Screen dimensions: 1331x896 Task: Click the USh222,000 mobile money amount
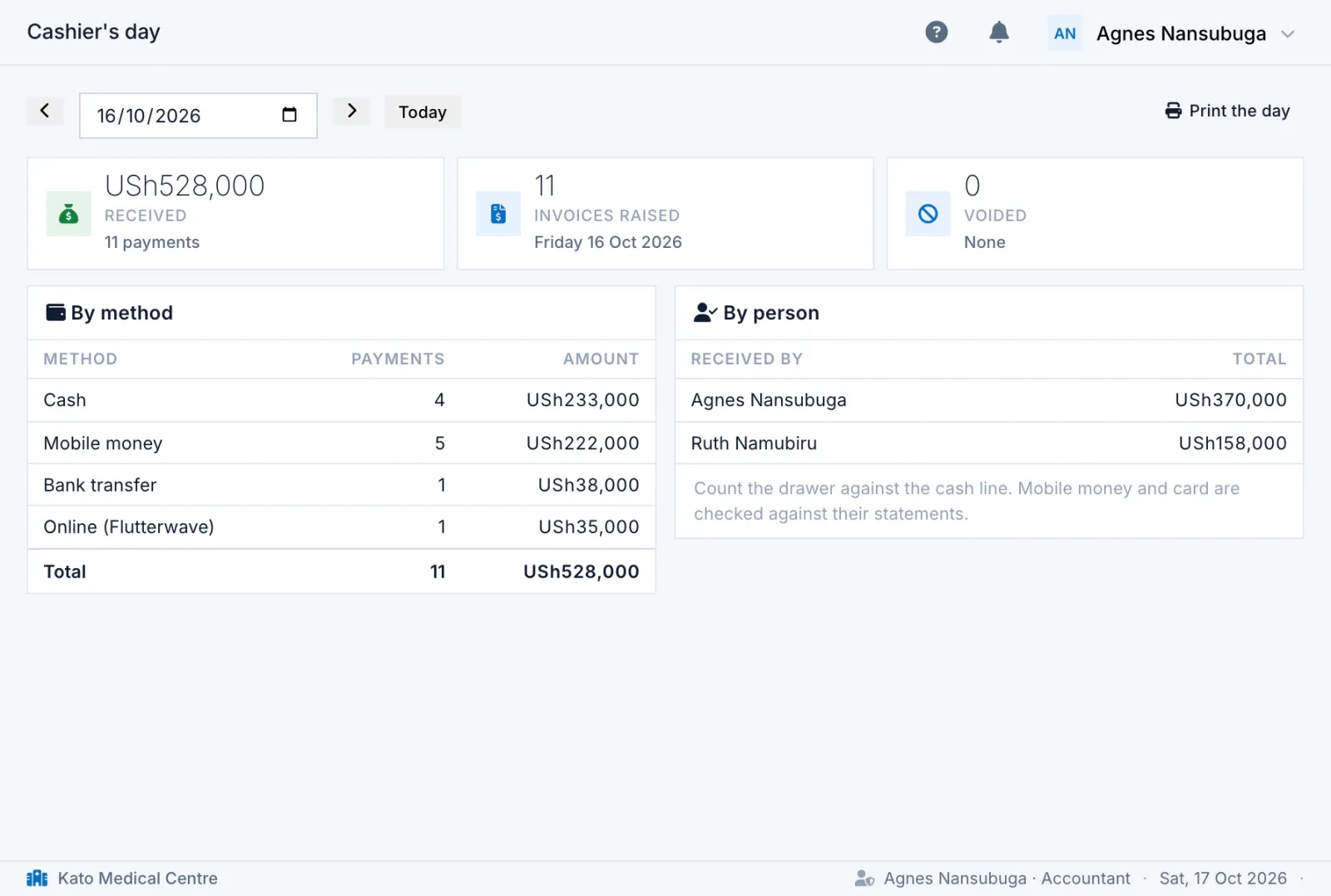pyautogui.click(x=583, y=443)
